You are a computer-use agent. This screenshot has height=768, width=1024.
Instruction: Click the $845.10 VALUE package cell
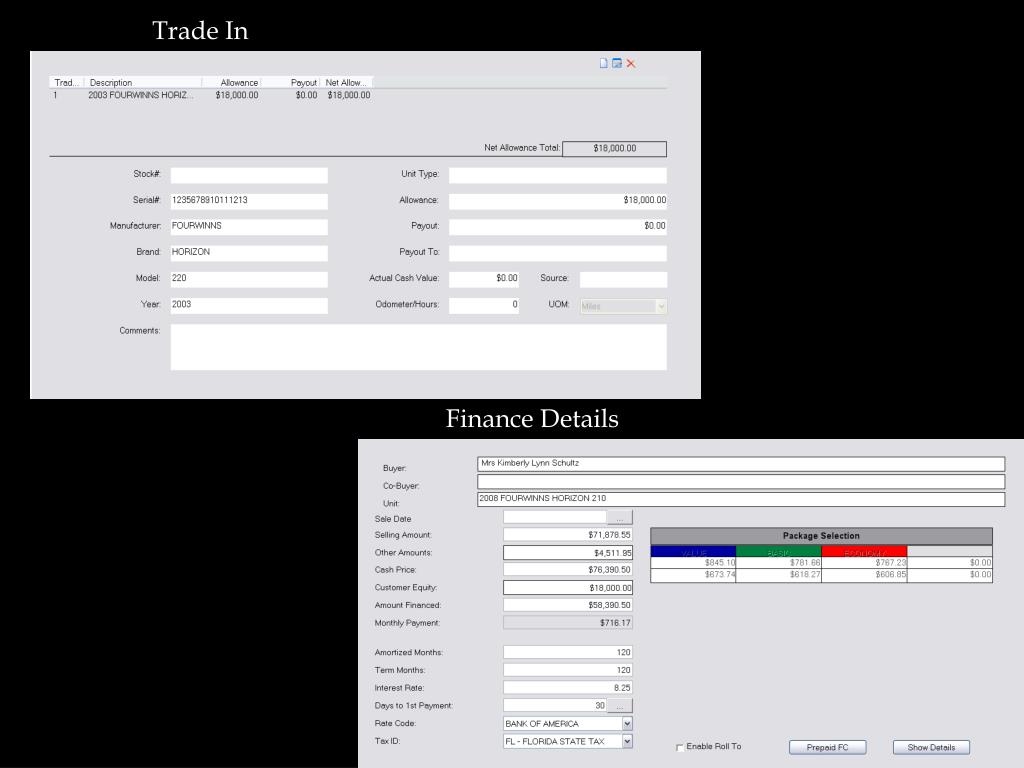(x=693, y=563)
